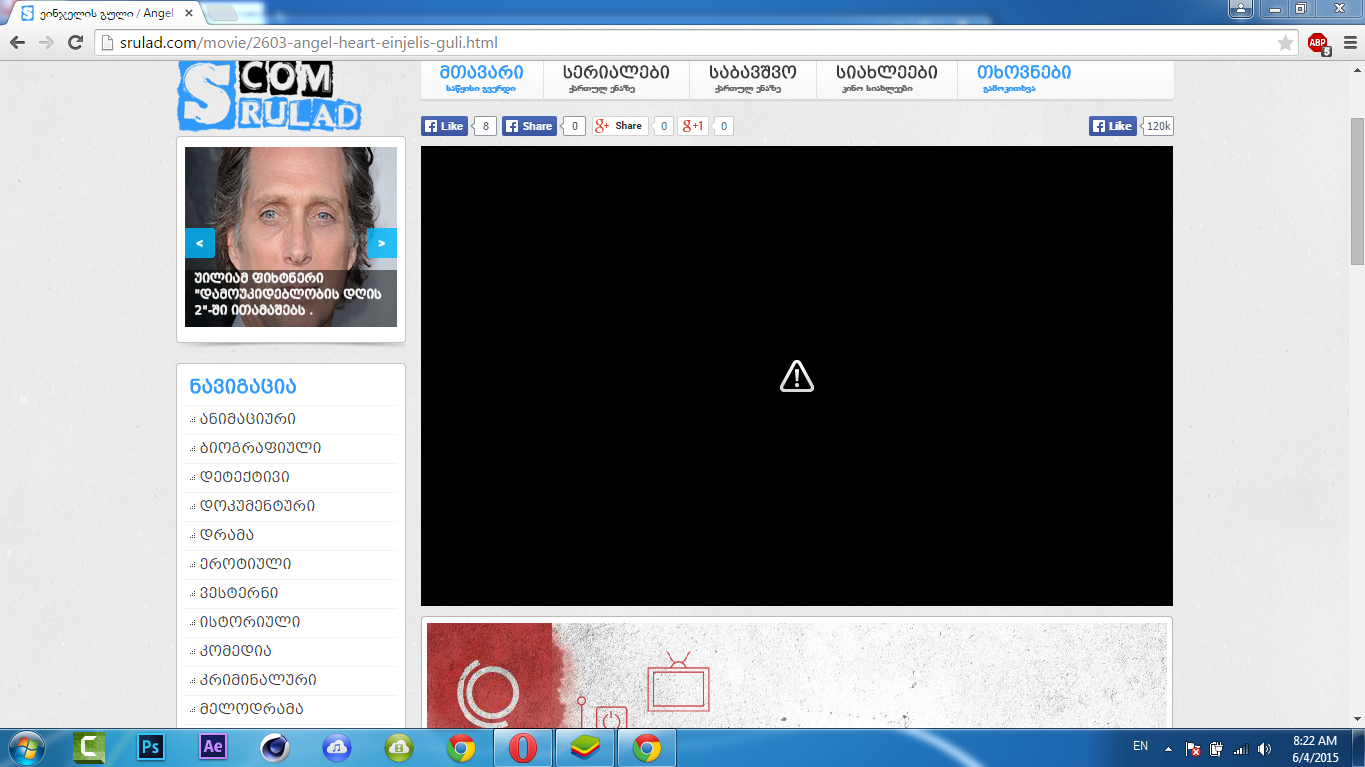Open the Adblock Plus extension icon

coord(1318,43)
